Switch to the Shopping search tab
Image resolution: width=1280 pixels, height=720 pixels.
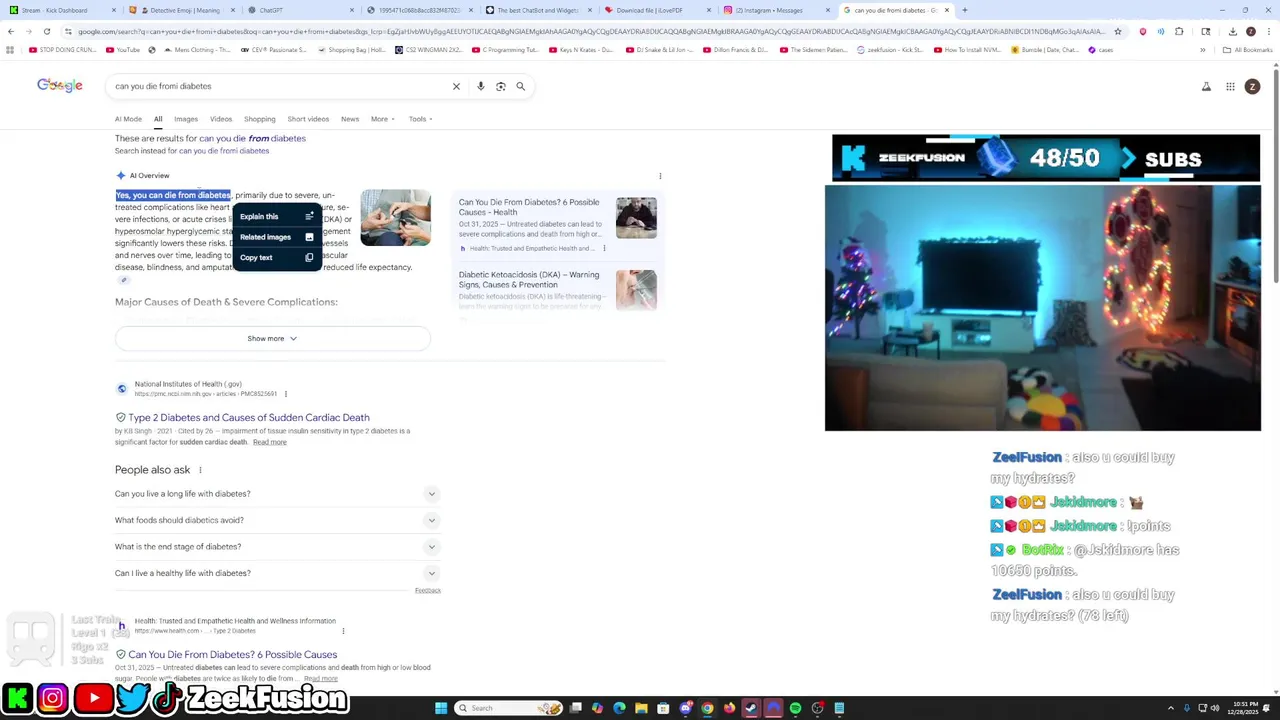260,119
